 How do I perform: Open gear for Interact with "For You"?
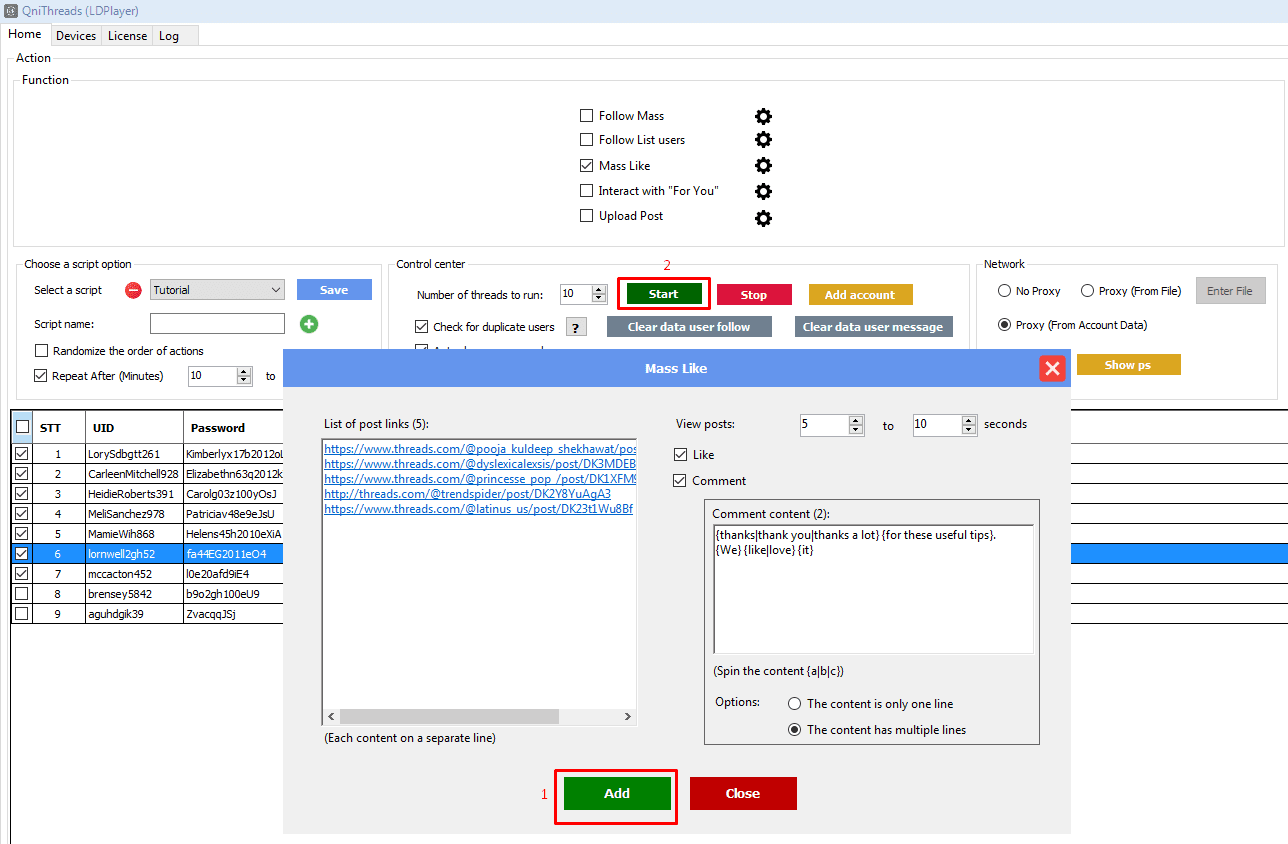click(x=763, y=191)
